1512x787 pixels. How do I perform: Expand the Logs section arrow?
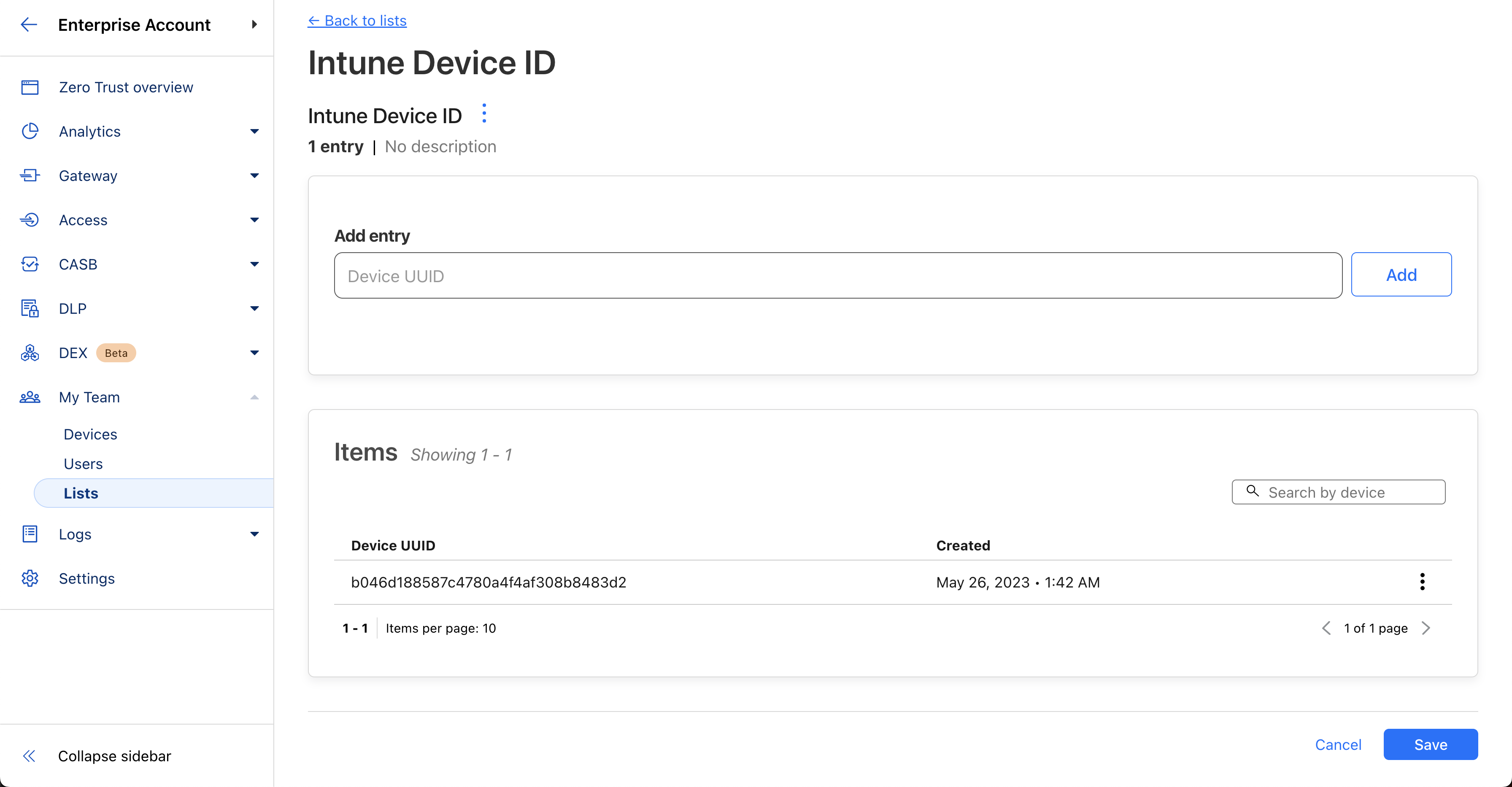tap(254, 534)
